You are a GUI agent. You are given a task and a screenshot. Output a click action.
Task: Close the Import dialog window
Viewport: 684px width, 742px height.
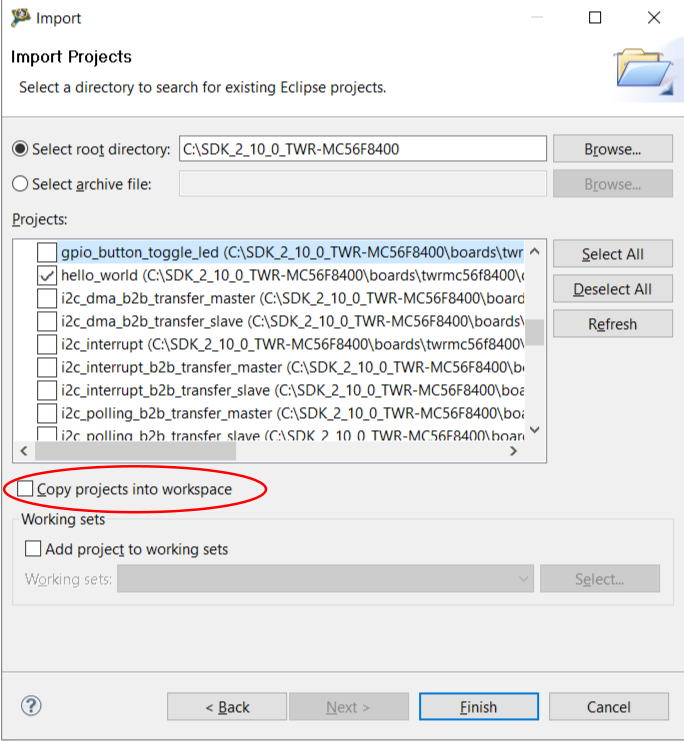[654, 18]
